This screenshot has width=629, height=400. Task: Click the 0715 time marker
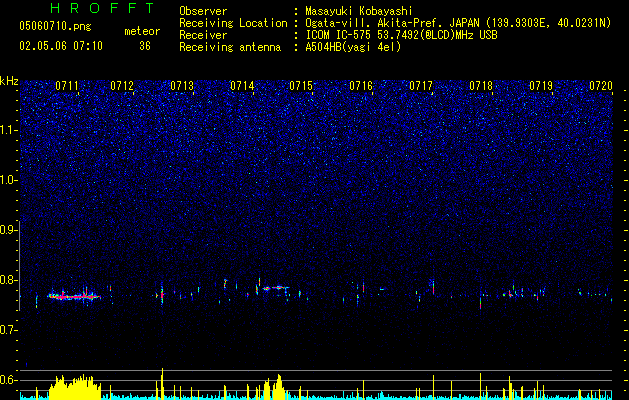coord(301,86)
